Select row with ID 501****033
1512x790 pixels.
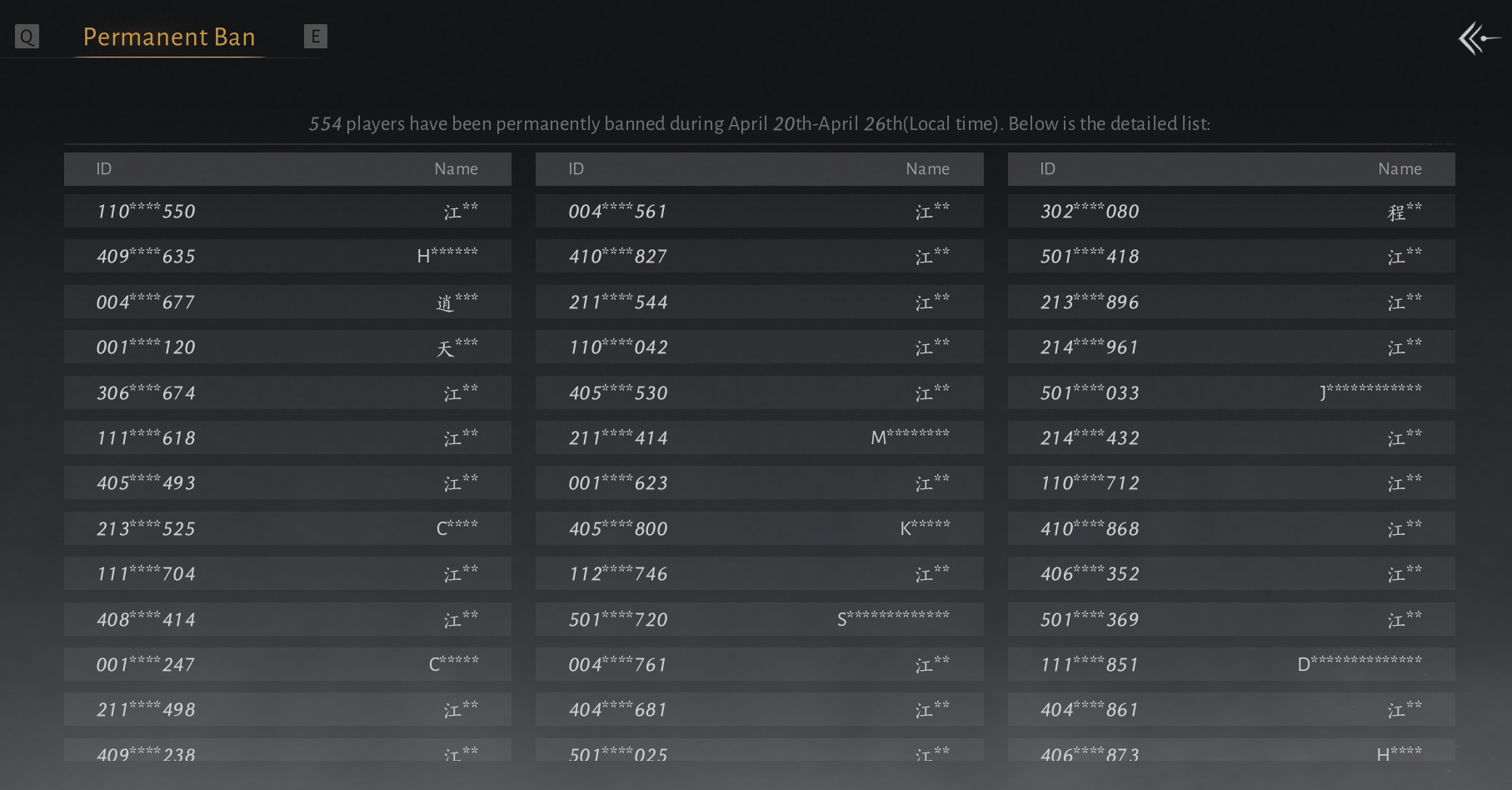(x=1231, y=392)
